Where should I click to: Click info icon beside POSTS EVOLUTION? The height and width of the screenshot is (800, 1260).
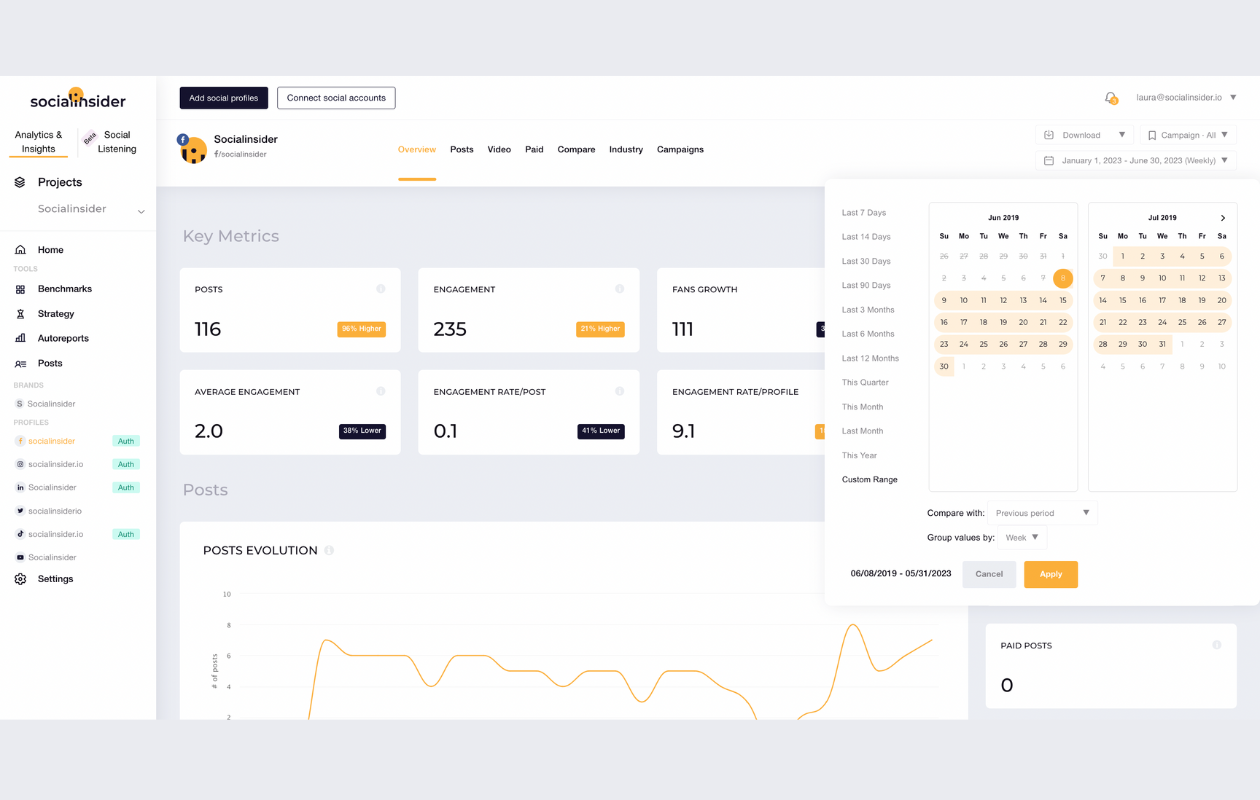329,550
